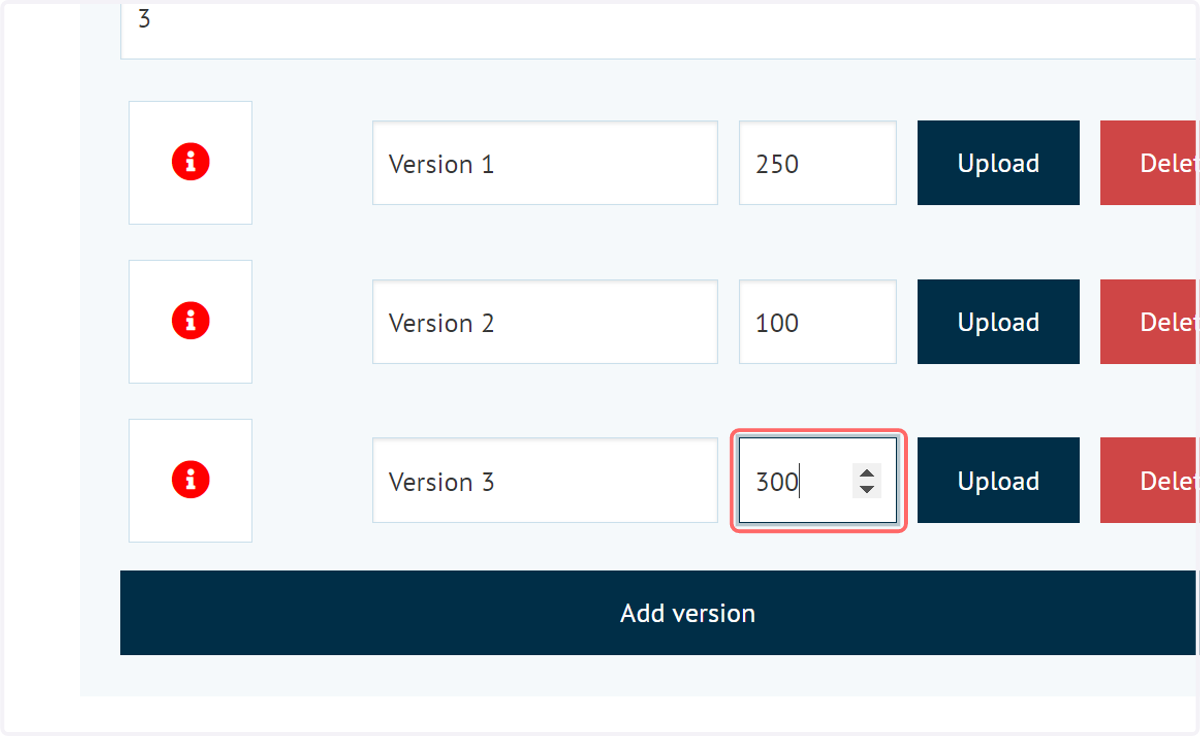Upload a file for Version 1
The width and height of the screenshot is (1200, 736).
tap(998, 163)
